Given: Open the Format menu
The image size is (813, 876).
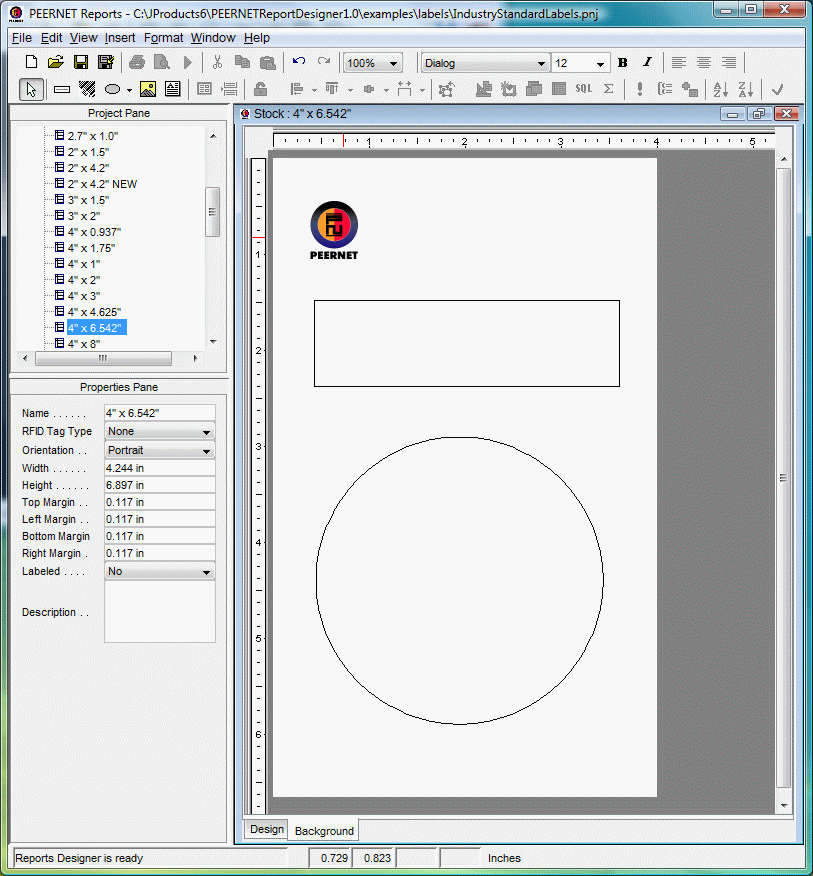Looking at the screenshot, I should (163, 38).
